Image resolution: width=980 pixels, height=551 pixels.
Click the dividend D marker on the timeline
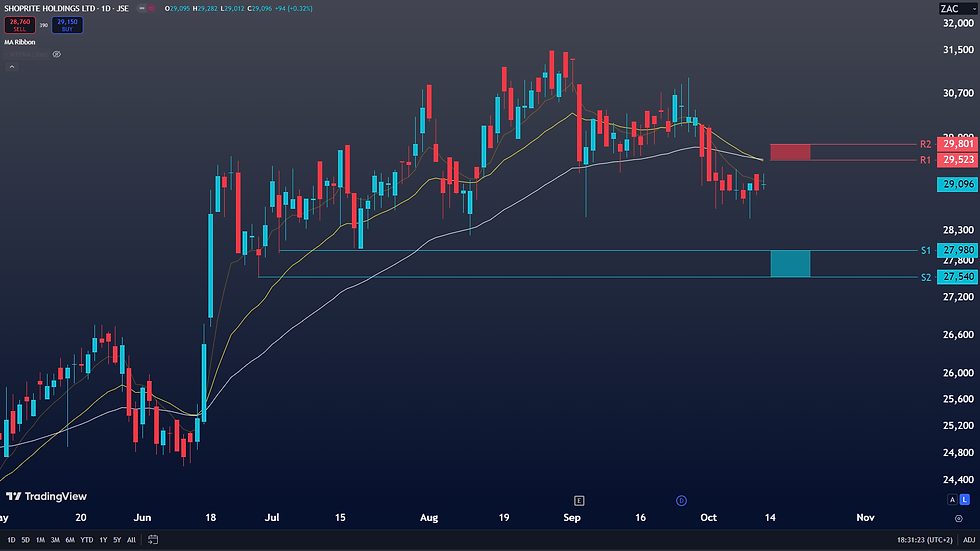(x=681, y=501)
